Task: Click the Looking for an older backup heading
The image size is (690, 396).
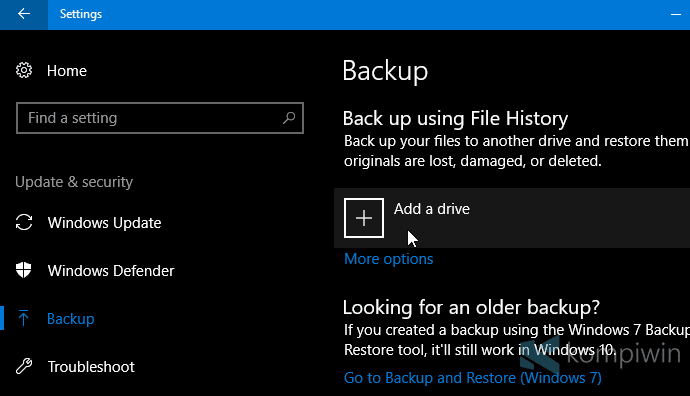Action: 471,307
